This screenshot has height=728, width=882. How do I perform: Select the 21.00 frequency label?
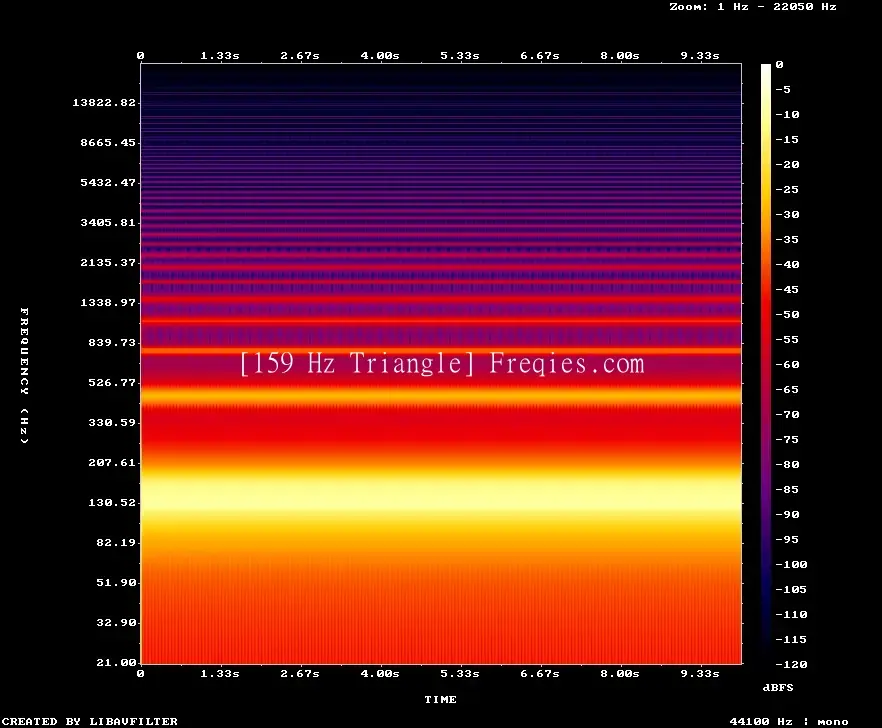pos(116,662)
